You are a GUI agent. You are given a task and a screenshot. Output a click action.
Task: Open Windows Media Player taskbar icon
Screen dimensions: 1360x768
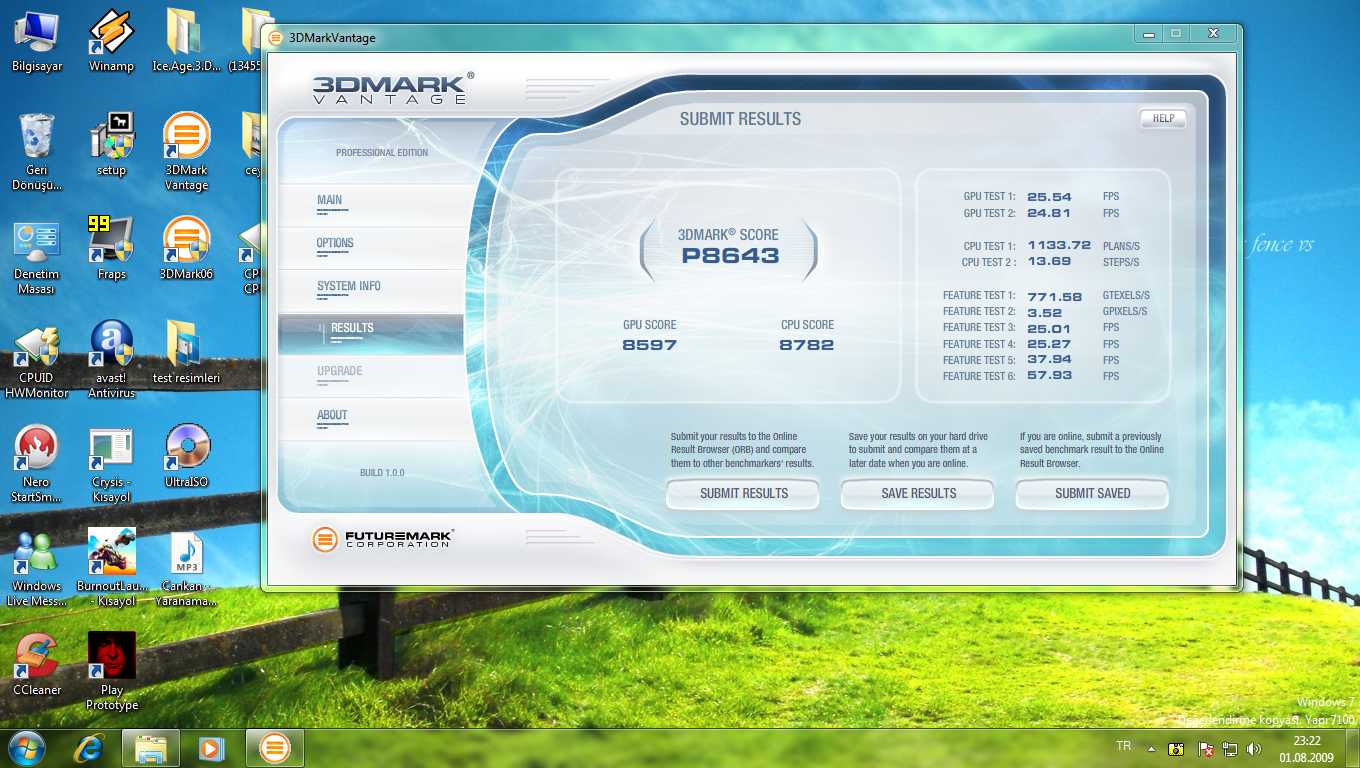pyautogui.click(x=211, y=747)
